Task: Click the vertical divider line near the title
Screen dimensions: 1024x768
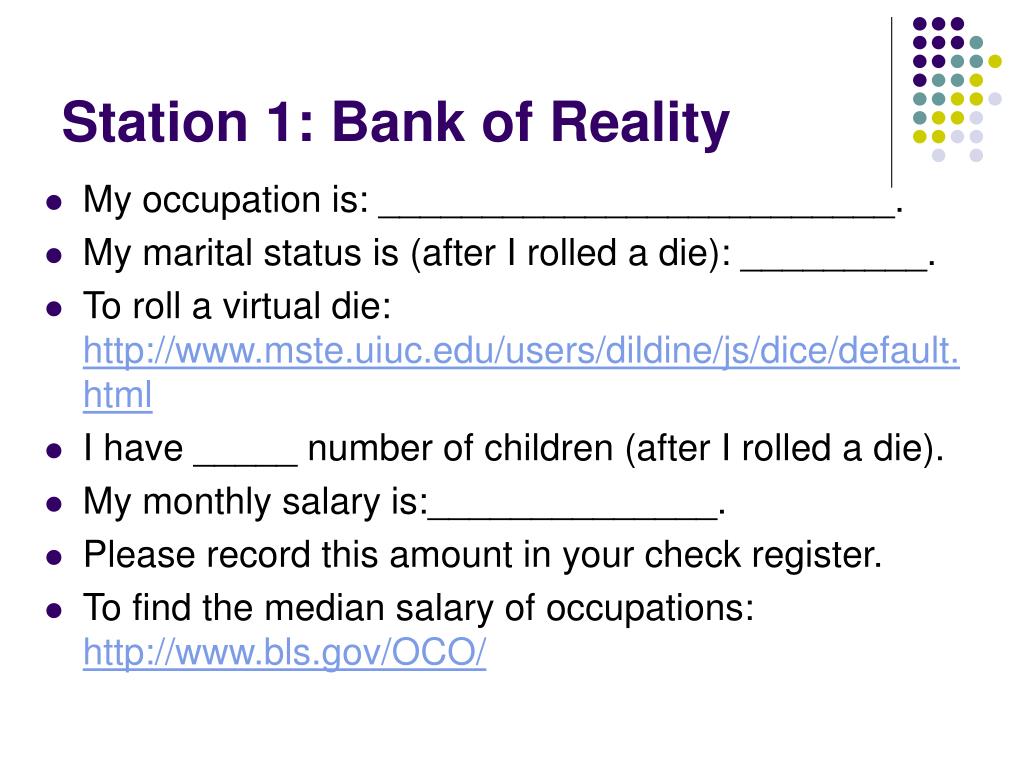Action: tap(892, 103)
